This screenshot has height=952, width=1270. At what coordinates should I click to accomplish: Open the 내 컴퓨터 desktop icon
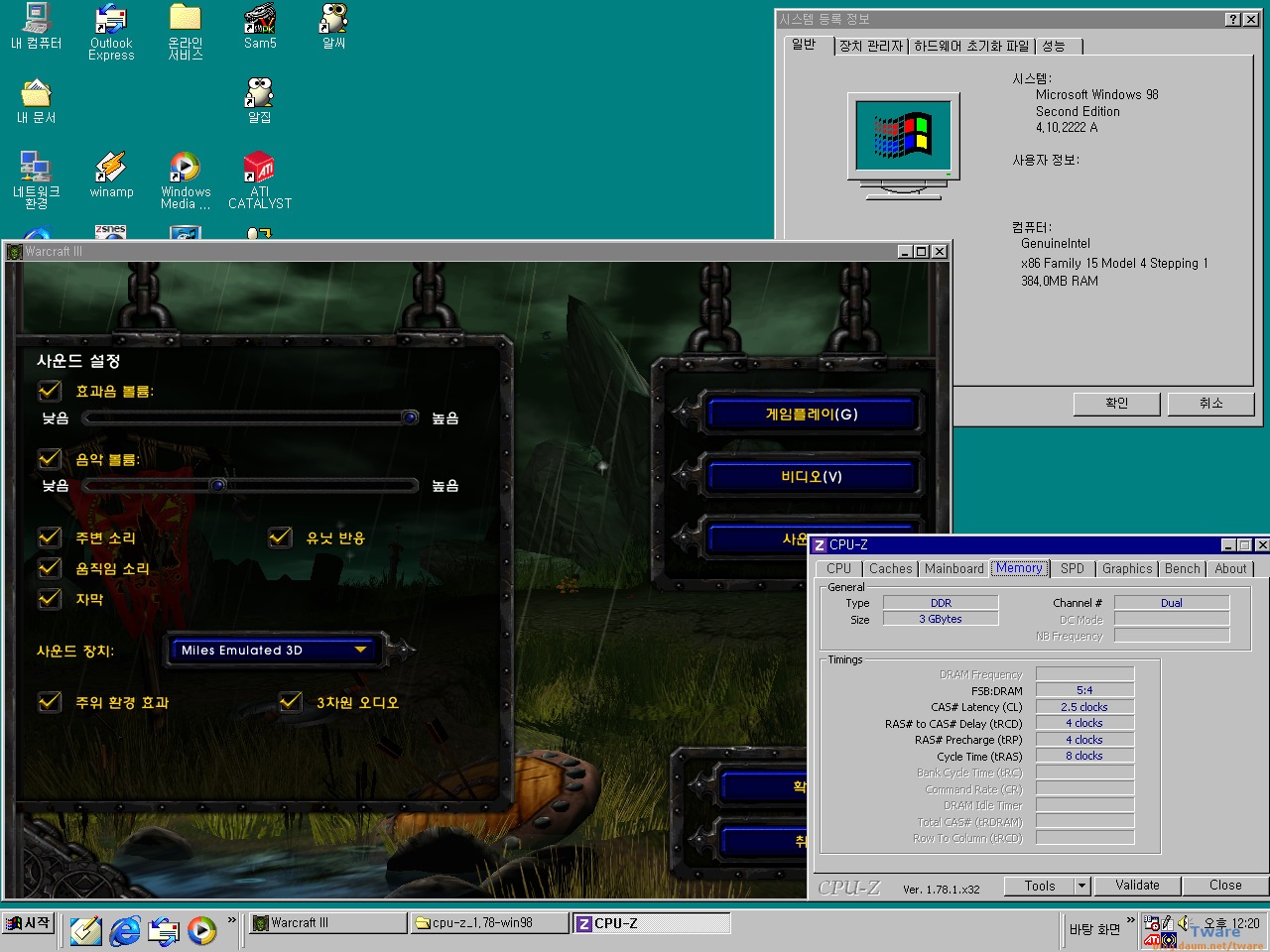(x=36, y=27)
